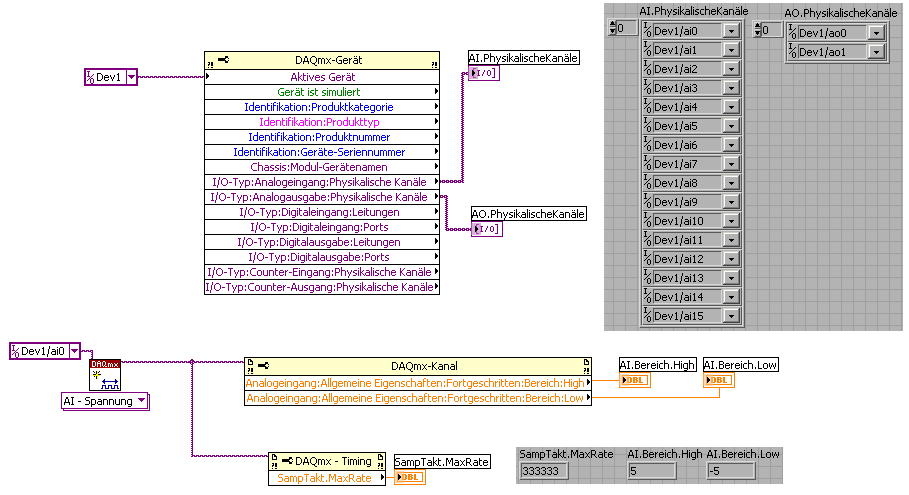
Task: Open the Dev1 device constant dropdown
Action: point(132,77)
